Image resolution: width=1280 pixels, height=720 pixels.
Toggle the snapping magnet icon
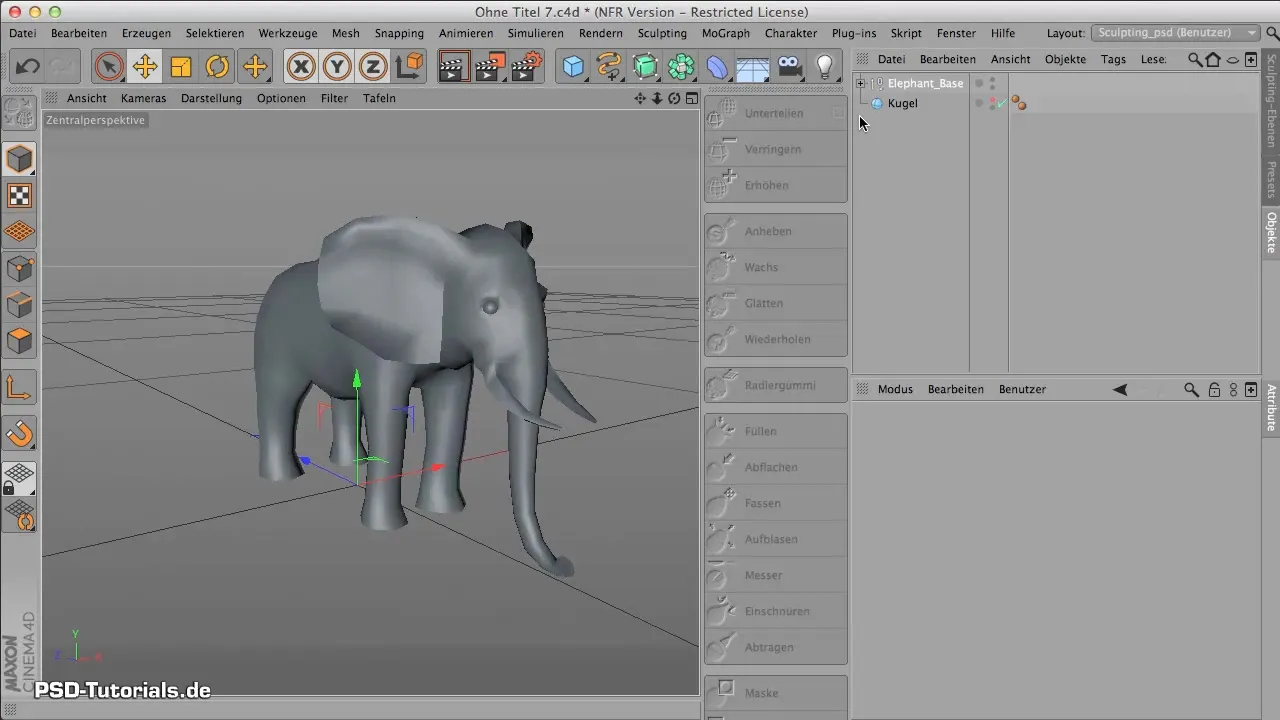(20, 433)
